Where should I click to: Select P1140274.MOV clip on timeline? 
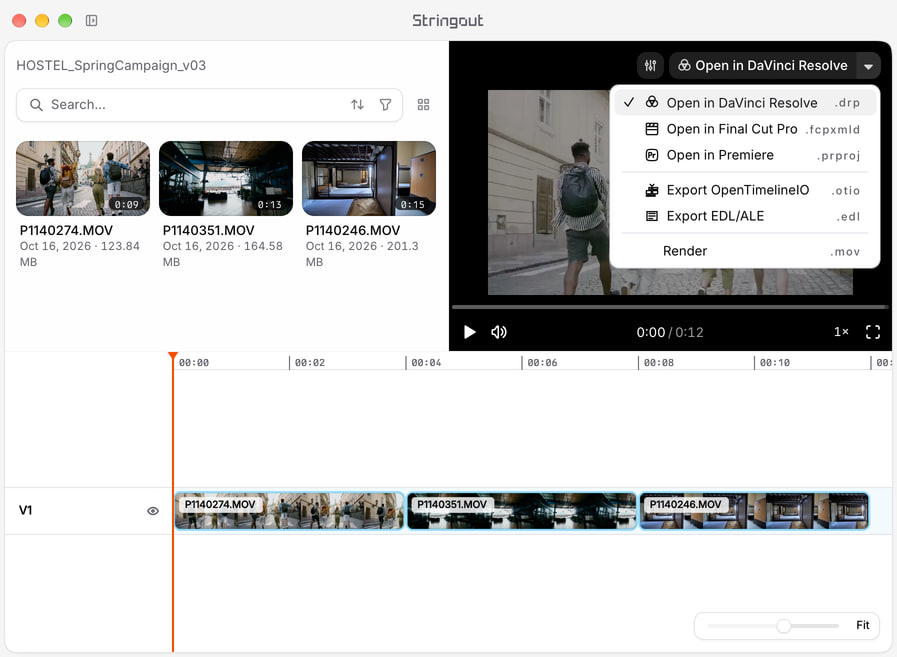click(289, 510)
